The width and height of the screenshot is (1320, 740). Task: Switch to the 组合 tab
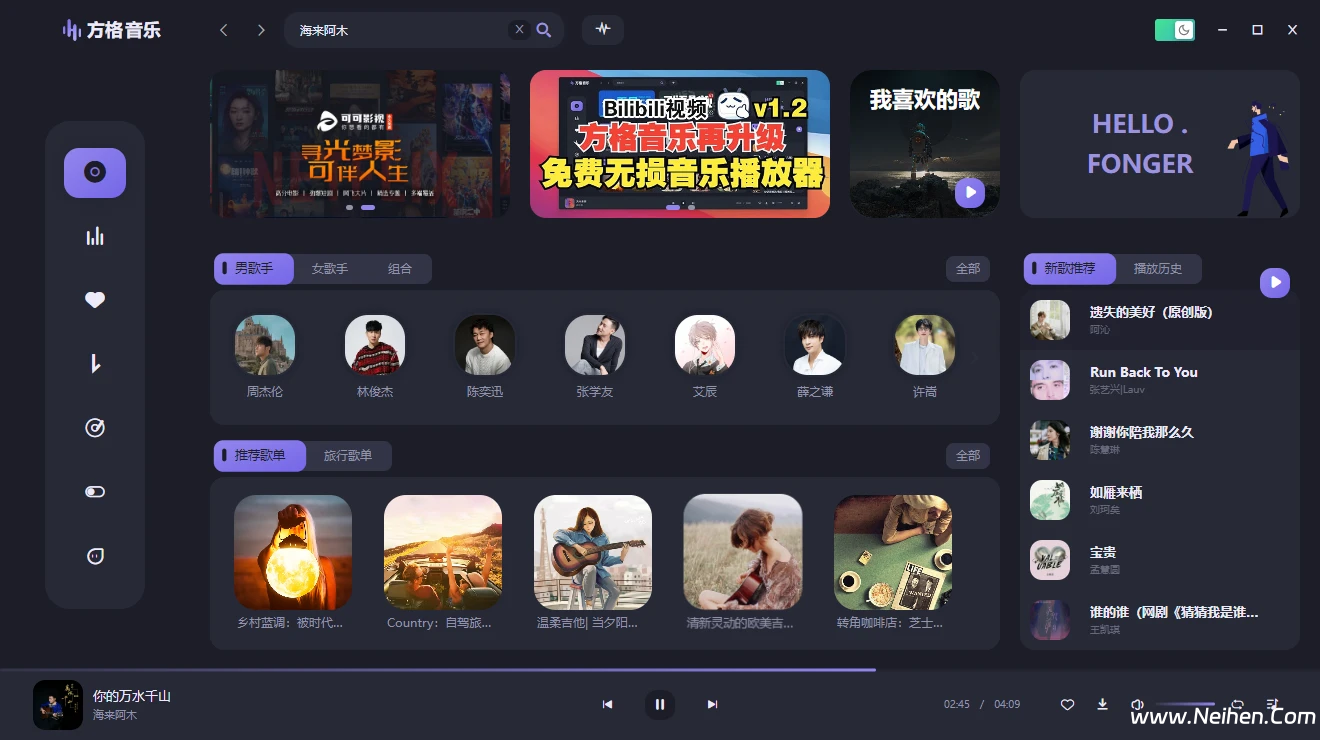pos(400,269)
